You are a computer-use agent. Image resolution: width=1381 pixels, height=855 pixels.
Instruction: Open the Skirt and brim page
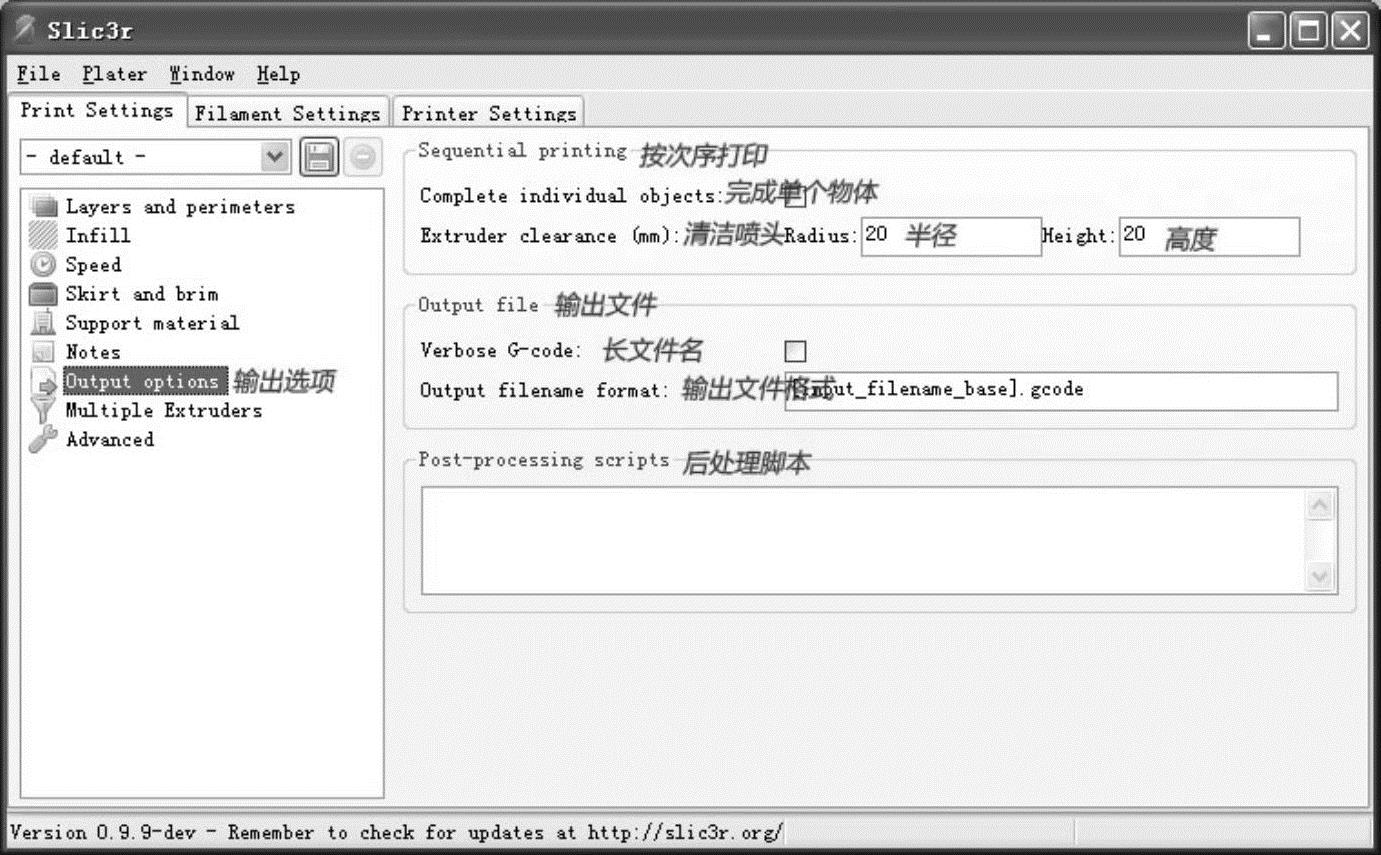pyautogui.click(x=141, y=294)
